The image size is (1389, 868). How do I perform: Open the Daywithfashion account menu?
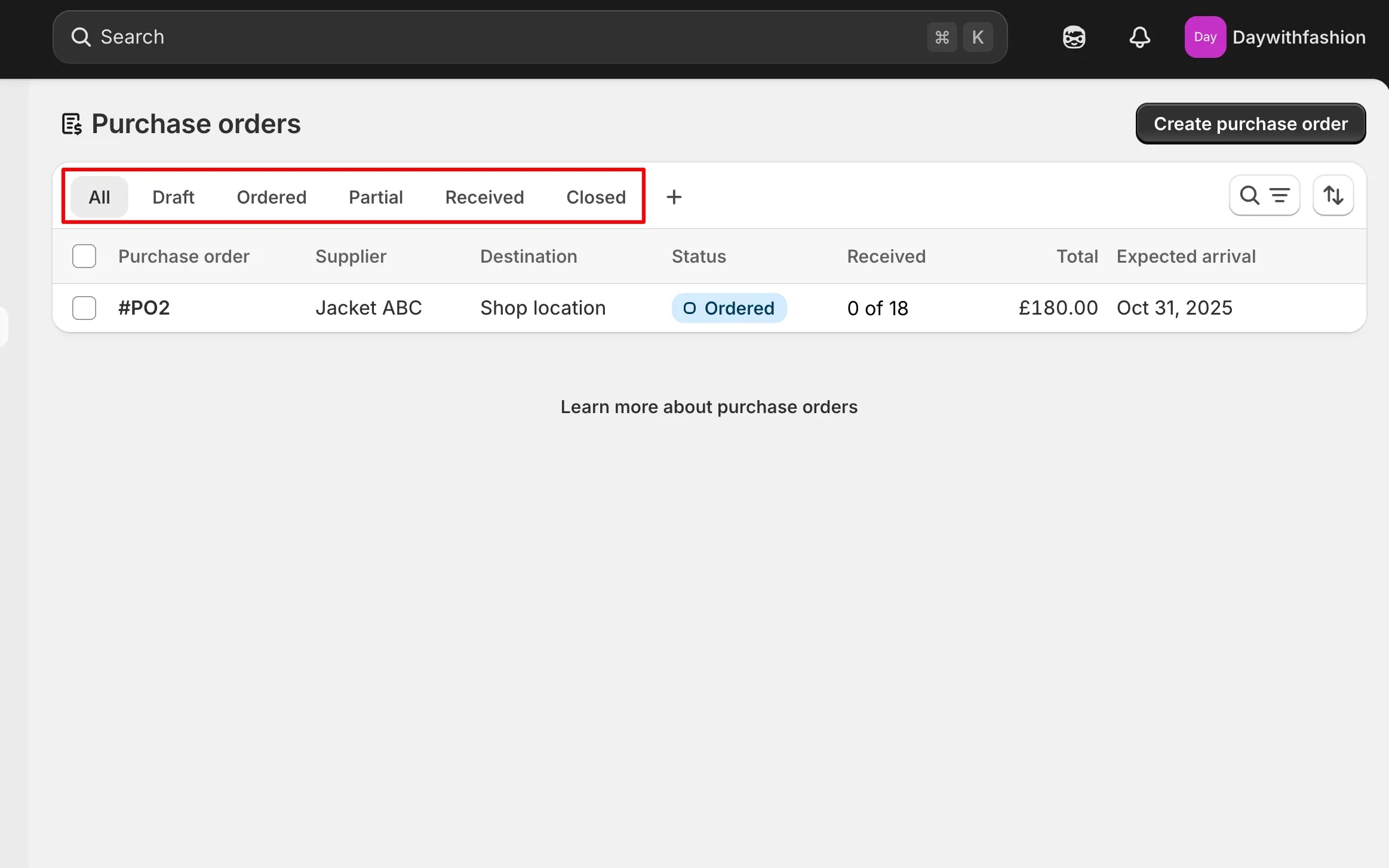pos(1298,37)
